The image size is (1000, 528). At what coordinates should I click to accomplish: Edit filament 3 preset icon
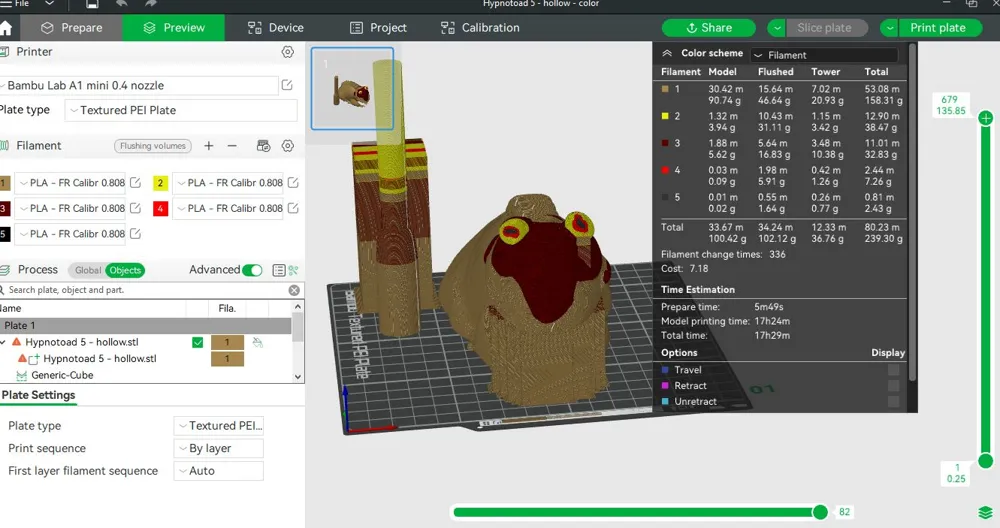(135, 208)
